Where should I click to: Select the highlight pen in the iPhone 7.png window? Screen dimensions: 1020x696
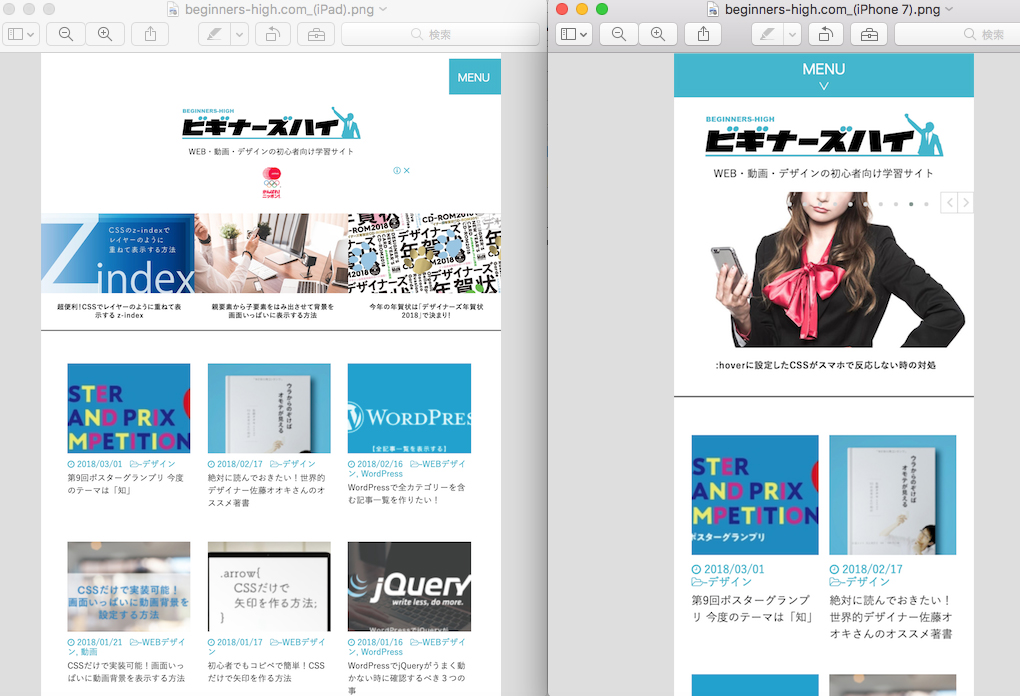tap(767, 34)
